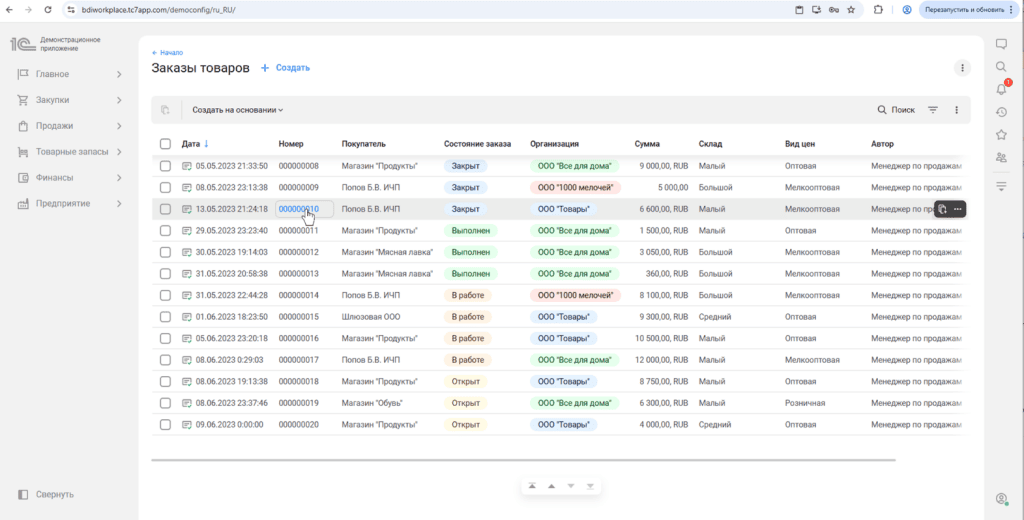Select the checkbox for order 000000015

coord(166,317)
